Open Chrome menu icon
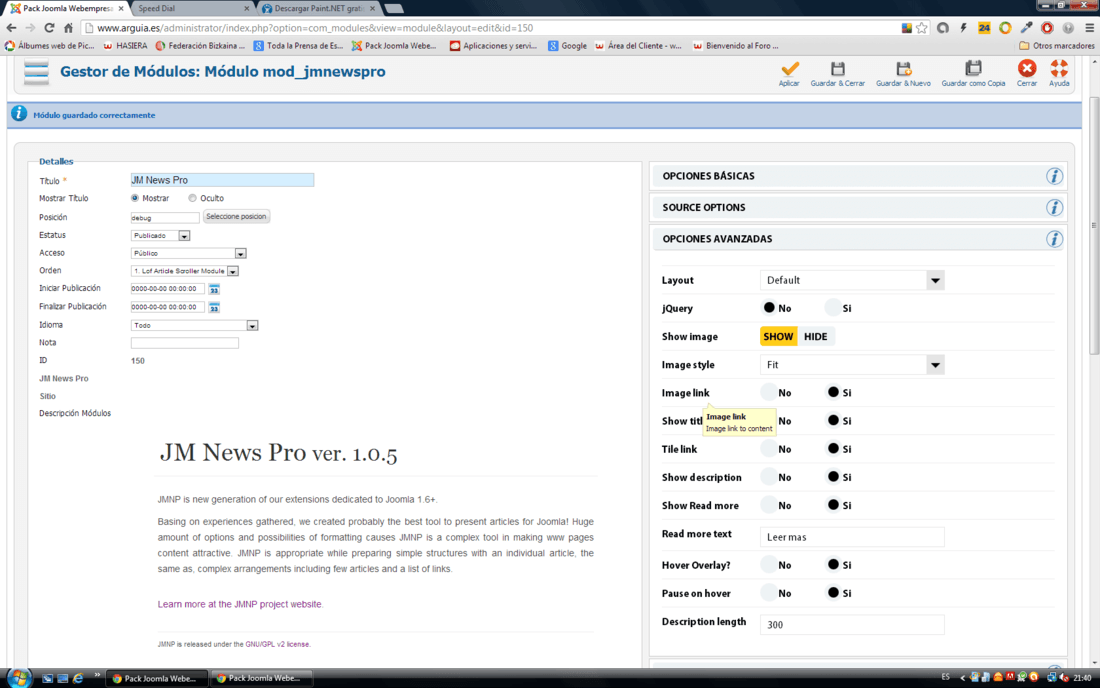This screenshot has height=688, width=1100. [1089, 28]
